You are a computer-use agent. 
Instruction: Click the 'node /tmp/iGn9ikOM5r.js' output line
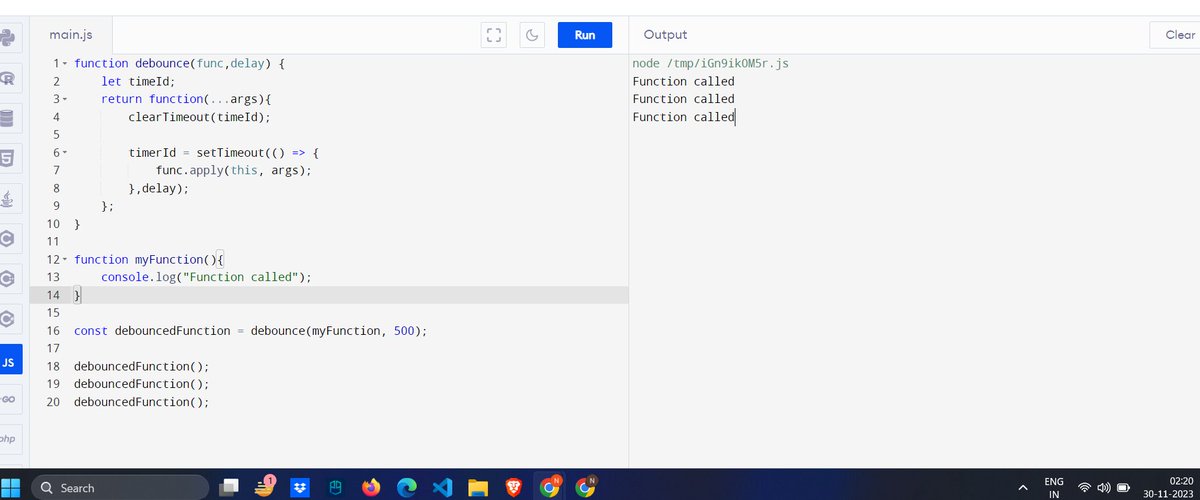(711, 64)
